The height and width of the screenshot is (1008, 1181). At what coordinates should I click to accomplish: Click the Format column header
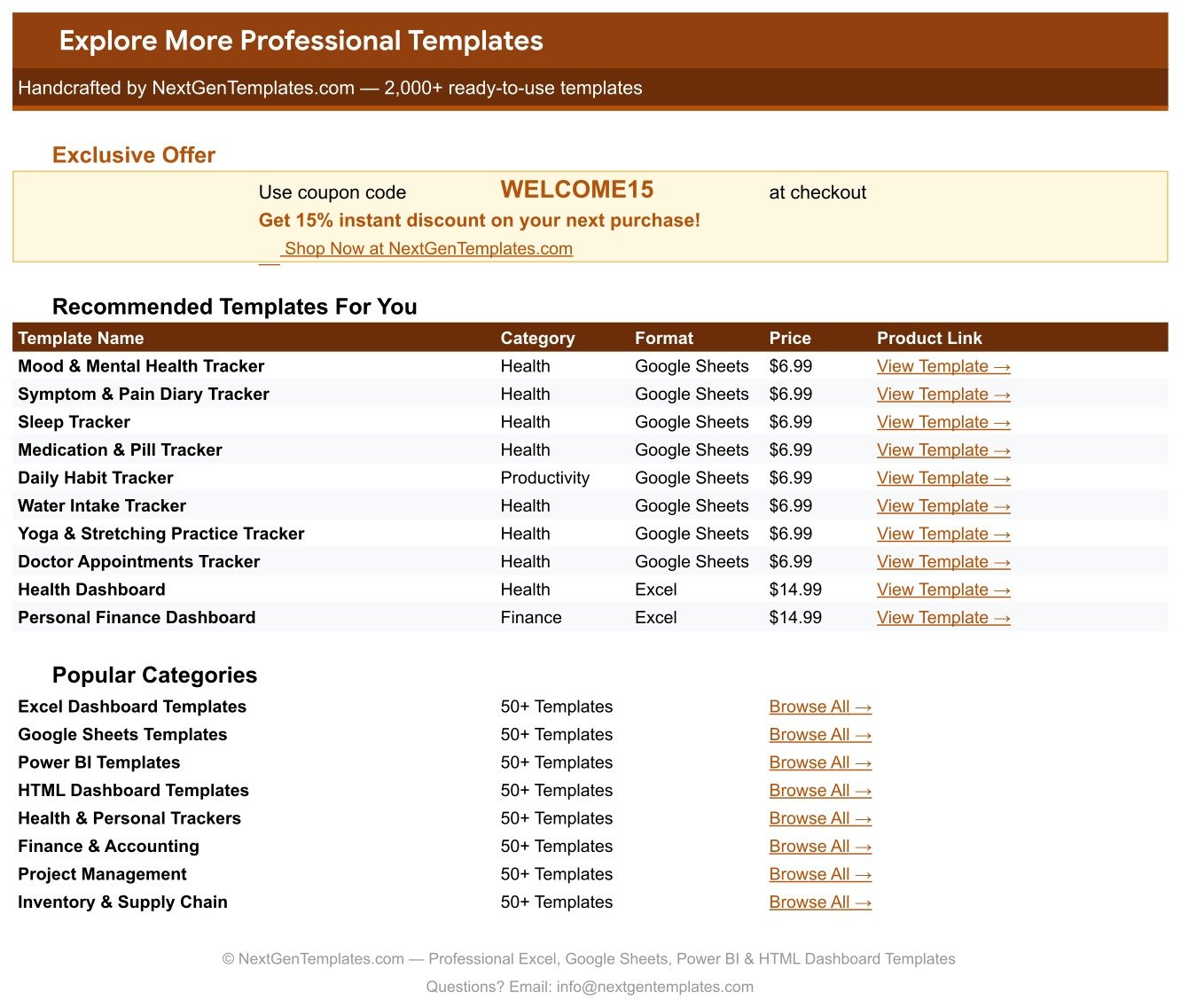click(664, 338)
